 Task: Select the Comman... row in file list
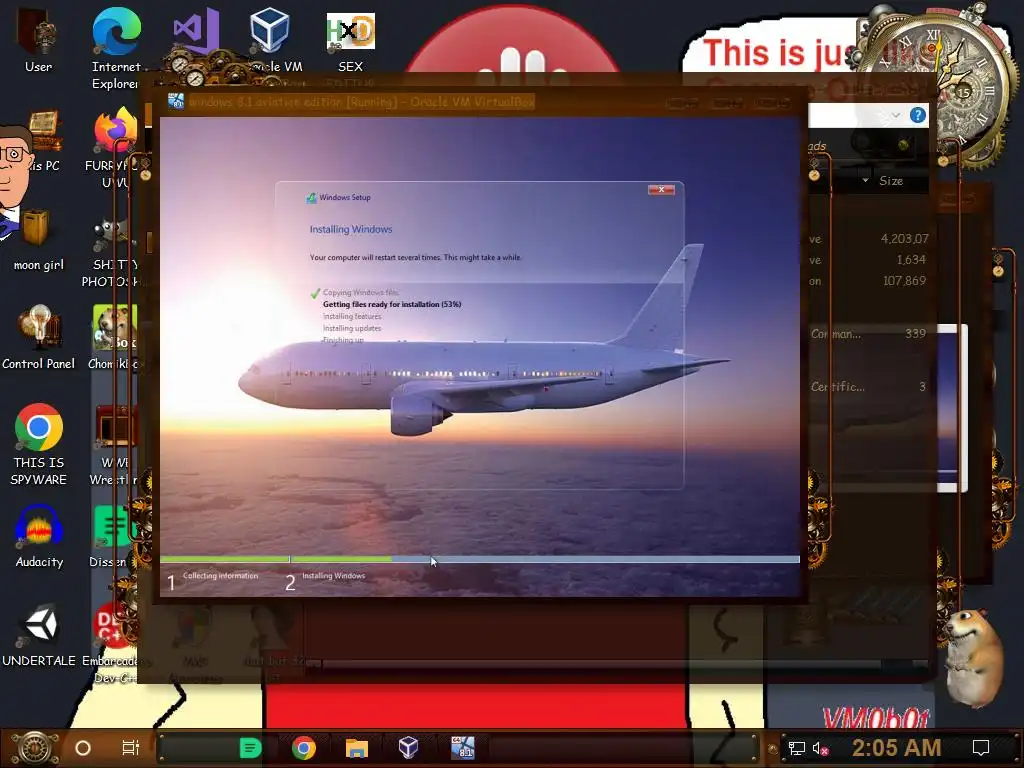(x=869, y=334)
